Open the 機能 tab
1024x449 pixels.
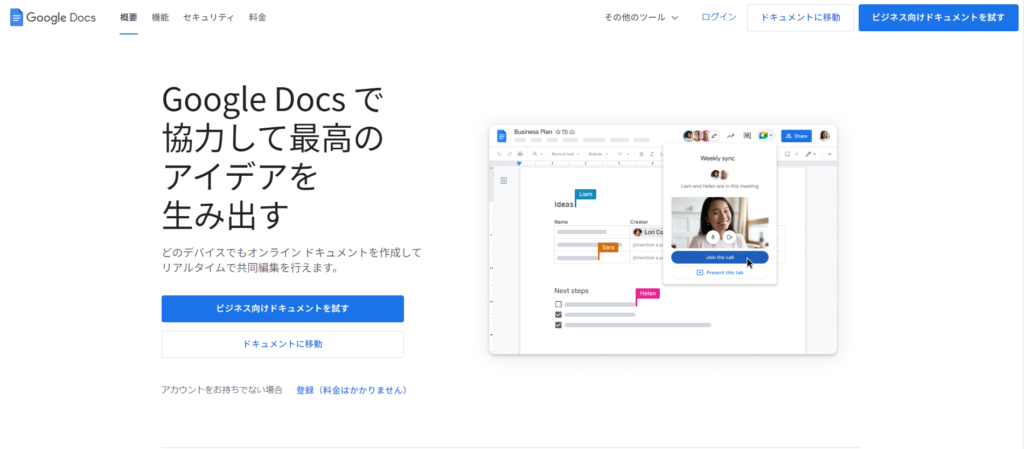[x=160, y=18]
